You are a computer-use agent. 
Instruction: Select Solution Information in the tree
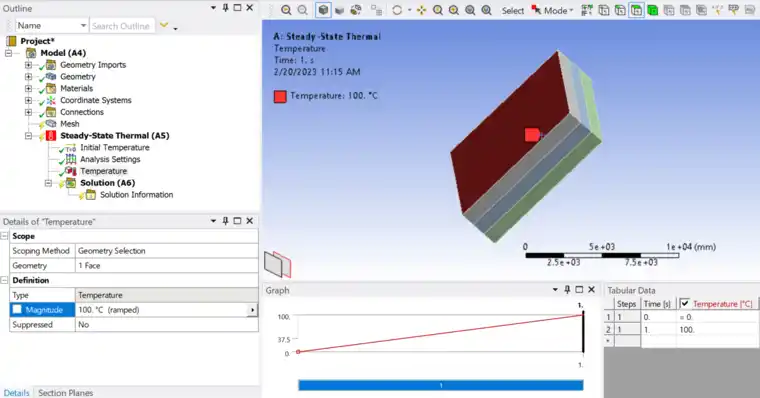(136, 194)
